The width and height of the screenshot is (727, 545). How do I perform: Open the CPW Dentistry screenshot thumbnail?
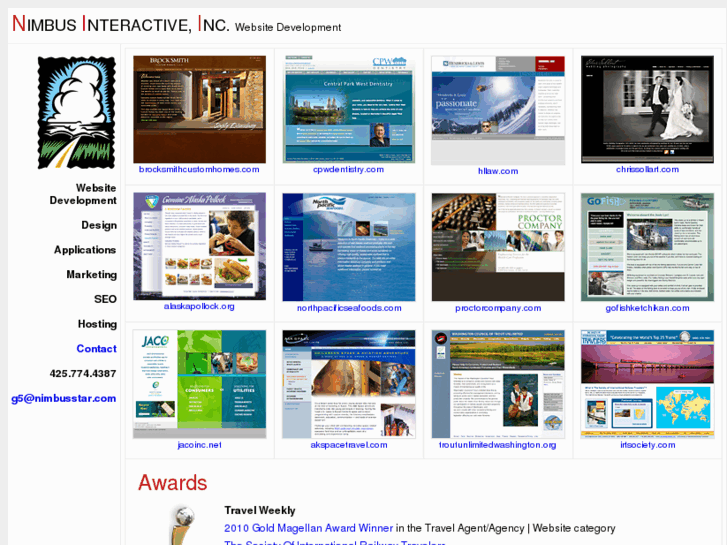point(349,109)
